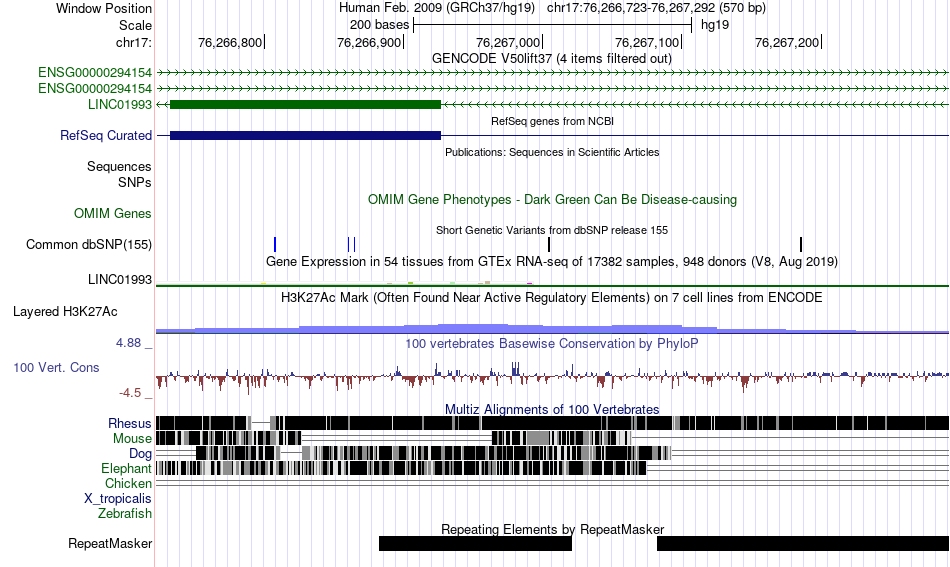Image resolution: width=950 pixels, height=567 pixels.
Task: Click the 76,267,200 ruler coordinate
Action: click(786, 42)
